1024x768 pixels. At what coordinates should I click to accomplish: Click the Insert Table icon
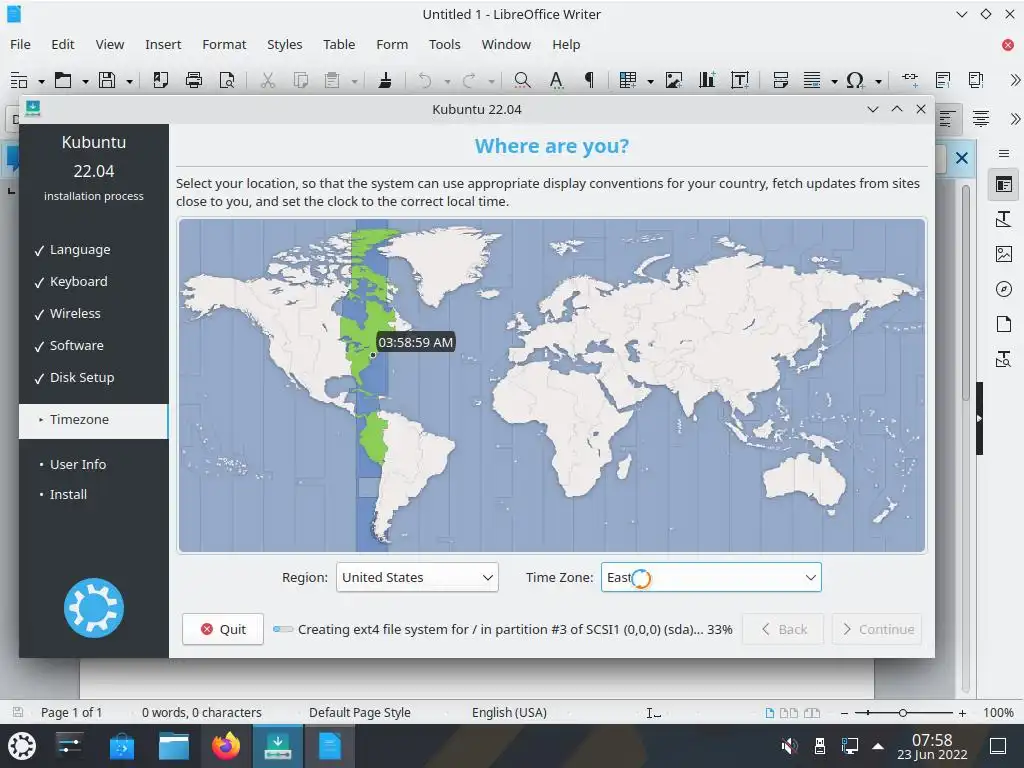click(x=628, y=80)
